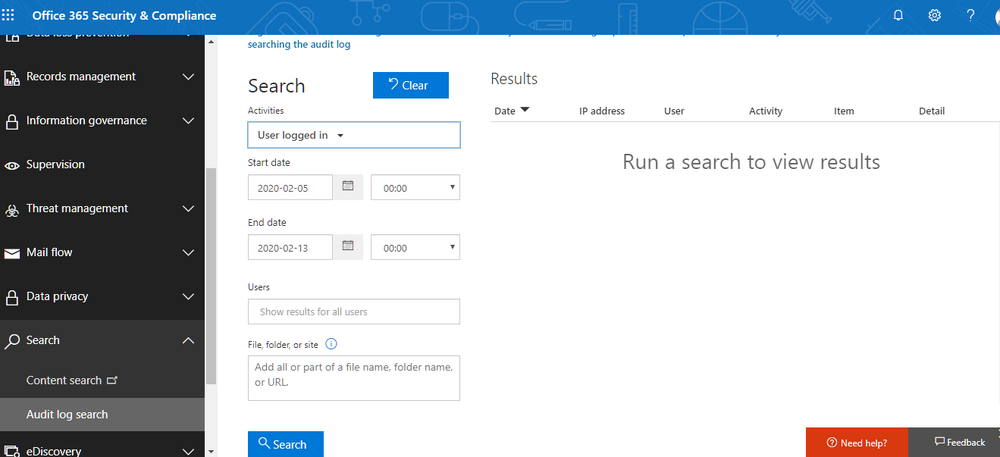Click the Date column header text

(504, 111)
